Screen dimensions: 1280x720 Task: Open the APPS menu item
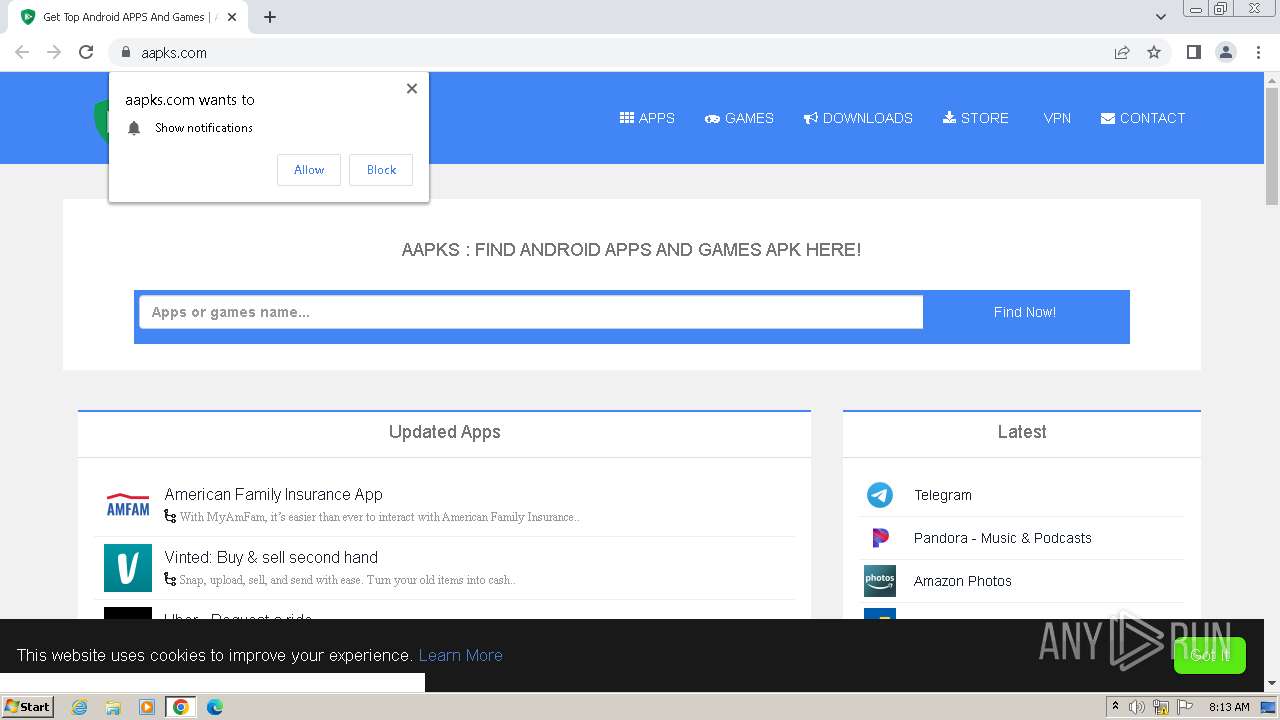(x=647, y=118)
